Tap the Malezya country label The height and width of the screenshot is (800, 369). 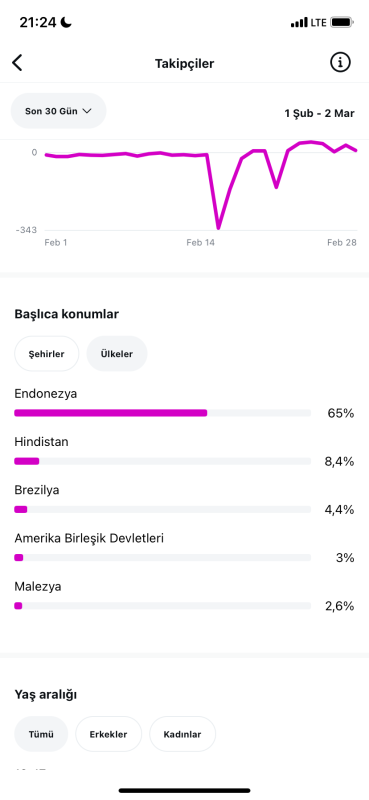38,587
